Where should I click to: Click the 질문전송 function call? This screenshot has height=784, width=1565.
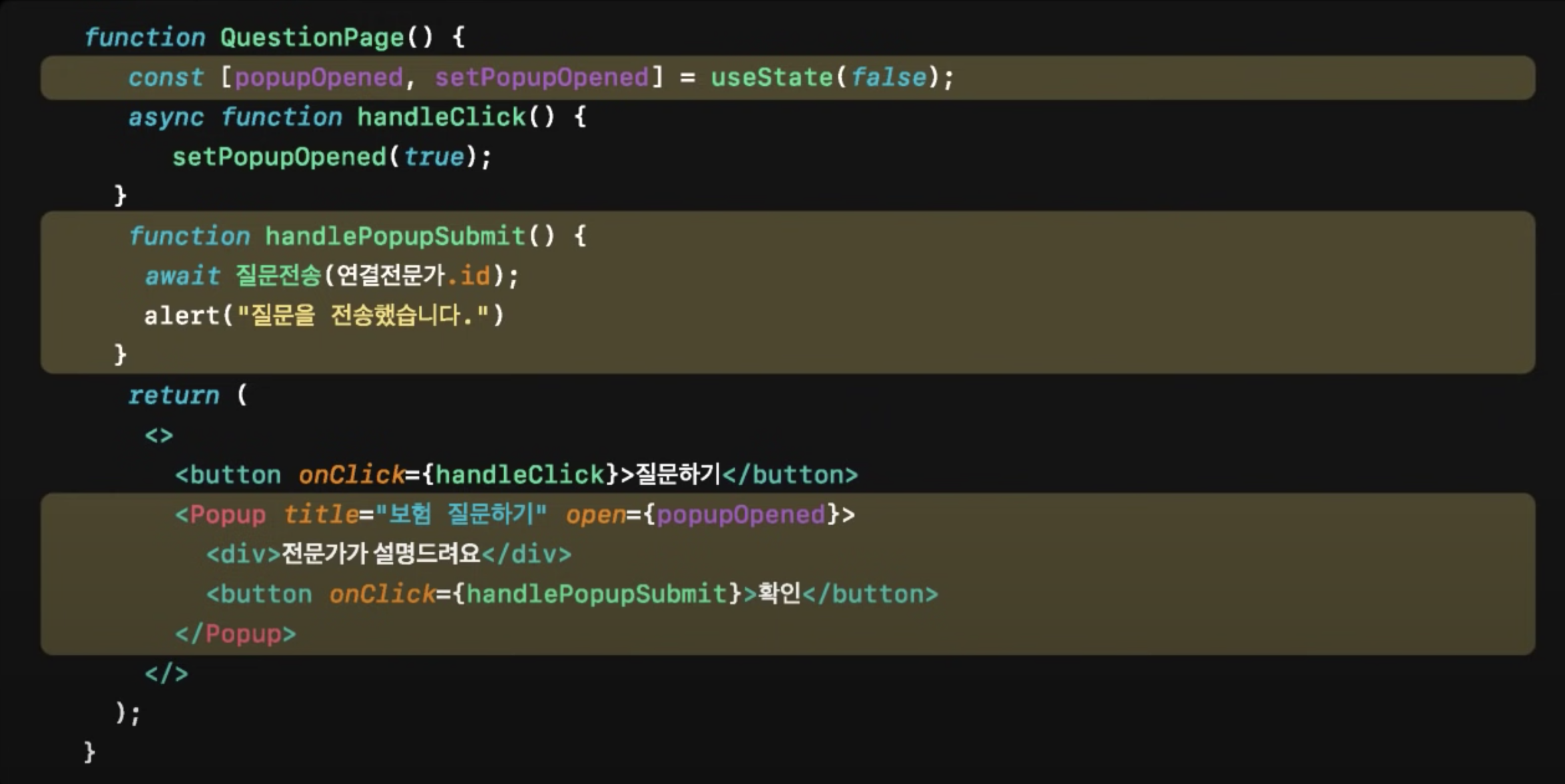pyautogui.click(x=278, y=276)
